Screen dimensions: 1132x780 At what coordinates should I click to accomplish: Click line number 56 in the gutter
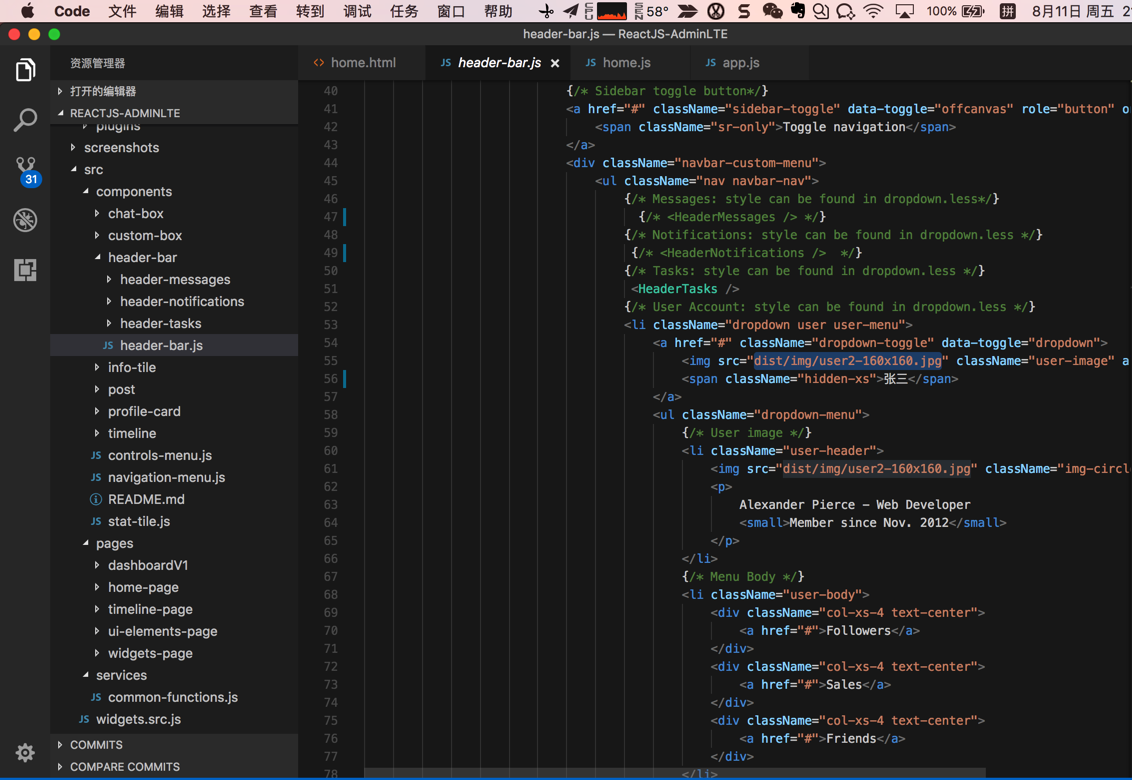click(x=330, y=379)
